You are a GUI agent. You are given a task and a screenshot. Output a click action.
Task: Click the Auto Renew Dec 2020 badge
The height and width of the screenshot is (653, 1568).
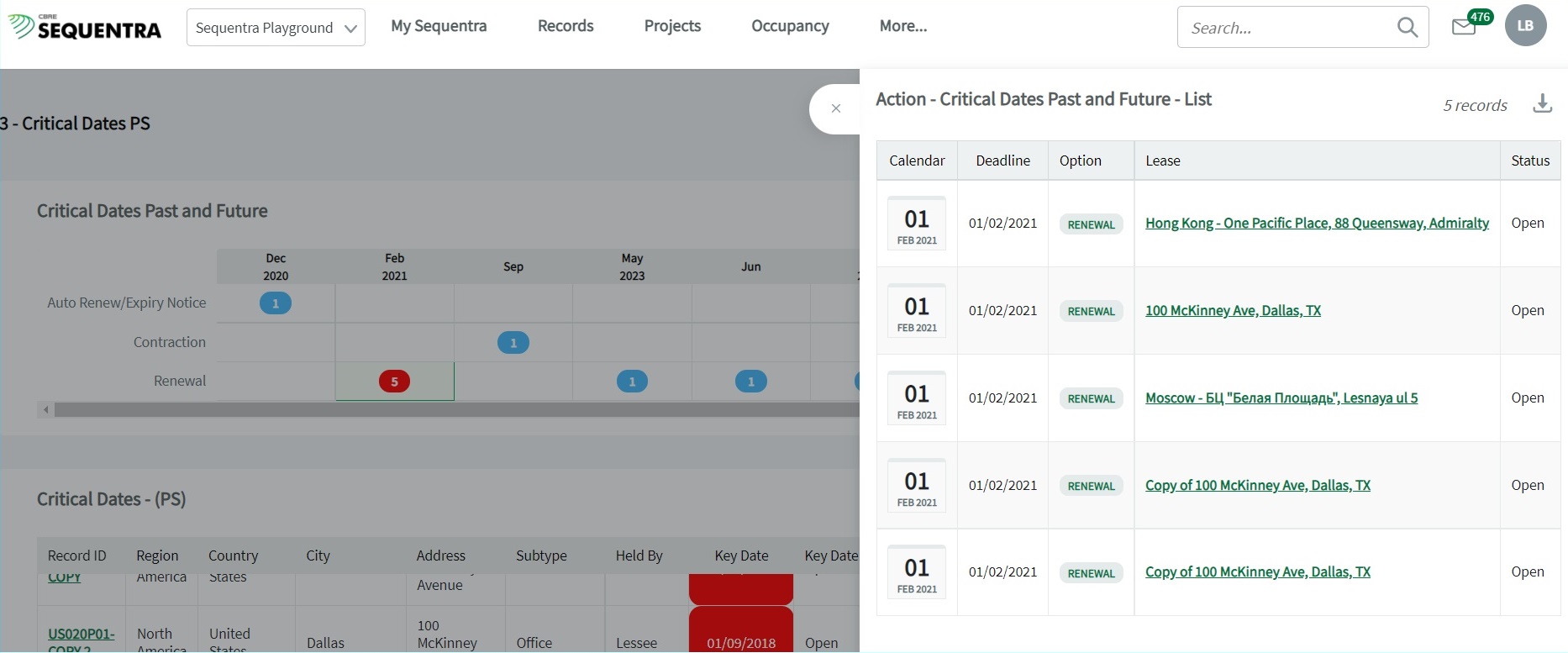pyautogui.click(x=276, y=303)
